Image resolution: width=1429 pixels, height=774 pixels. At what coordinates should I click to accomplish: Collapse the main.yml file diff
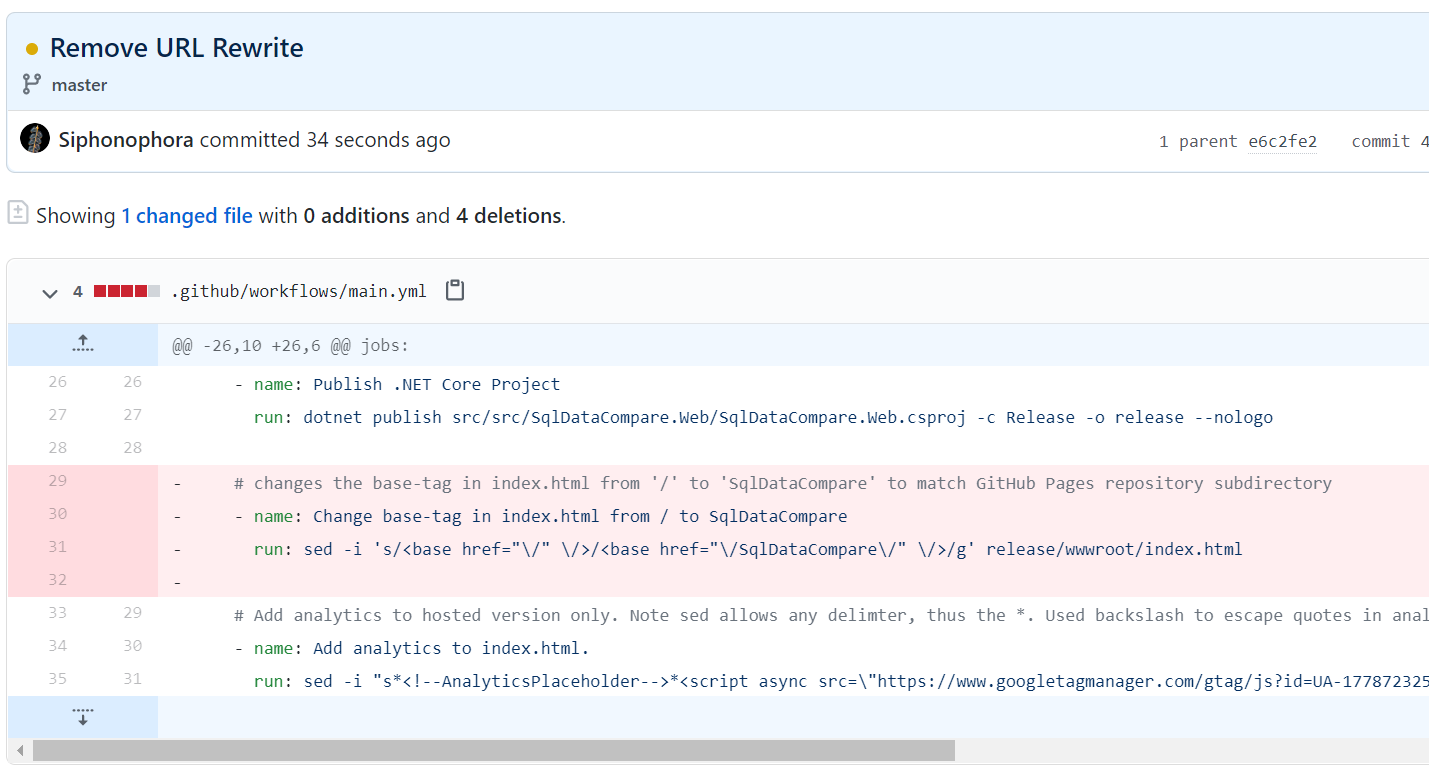coord(49,292)
